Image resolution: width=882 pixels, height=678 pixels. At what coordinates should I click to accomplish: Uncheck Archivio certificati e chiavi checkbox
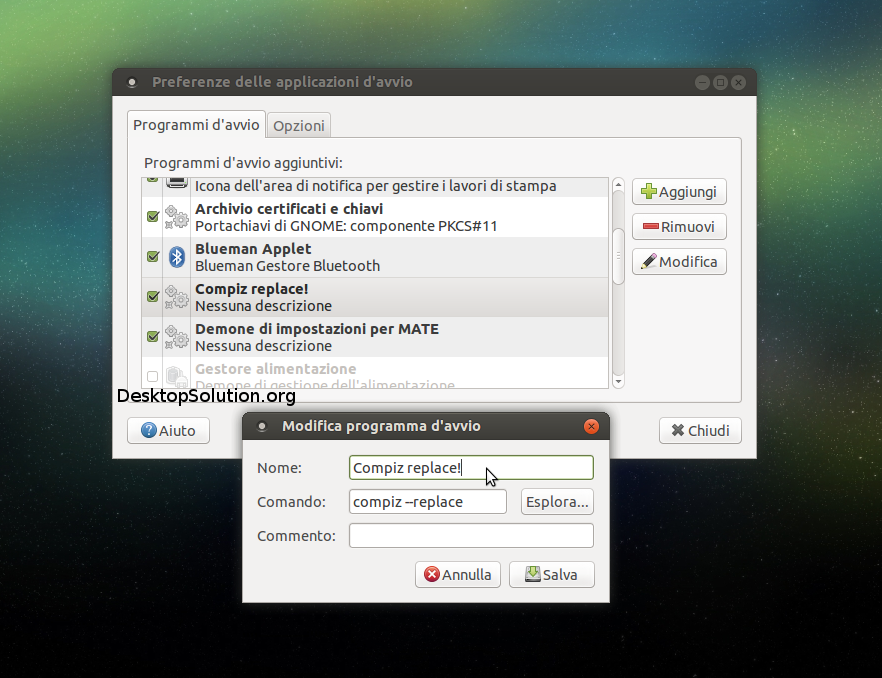152,217
